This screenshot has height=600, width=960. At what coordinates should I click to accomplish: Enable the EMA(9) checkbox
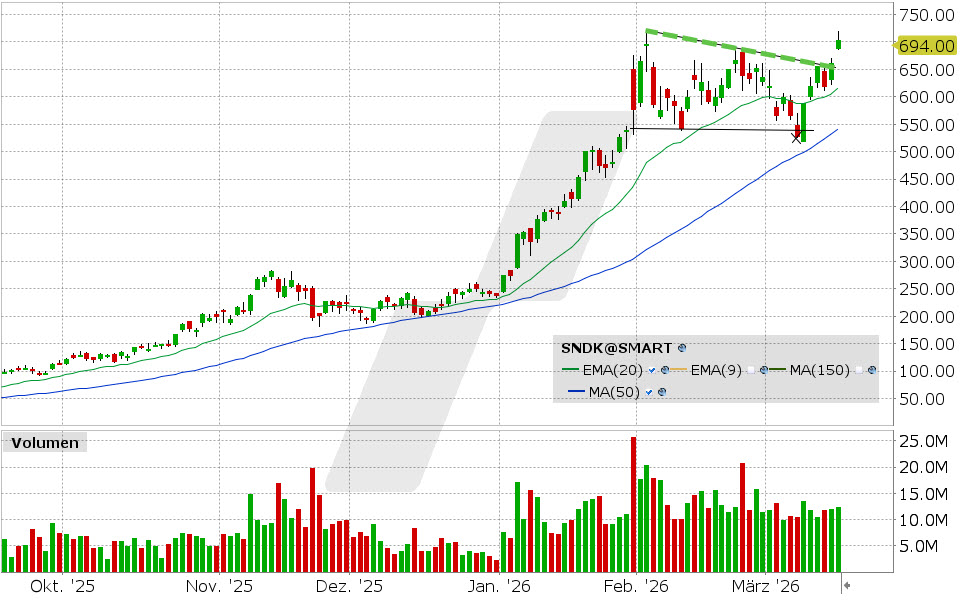[752, 370]
